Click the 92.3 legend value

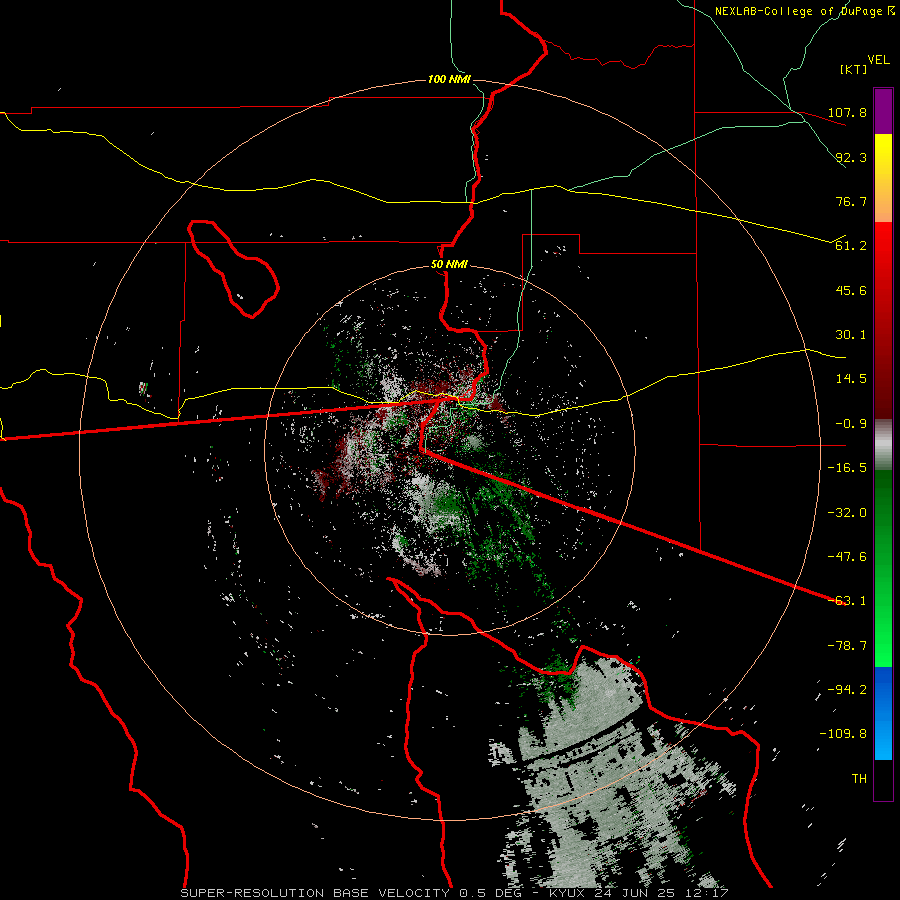[851, 157]
